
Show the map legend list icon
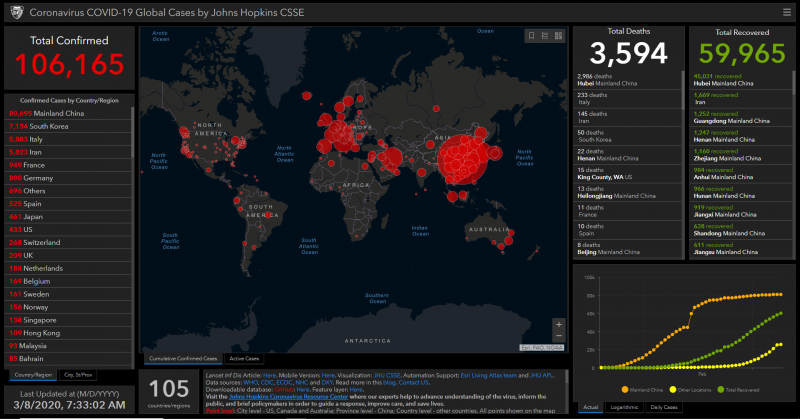point(545,36)
